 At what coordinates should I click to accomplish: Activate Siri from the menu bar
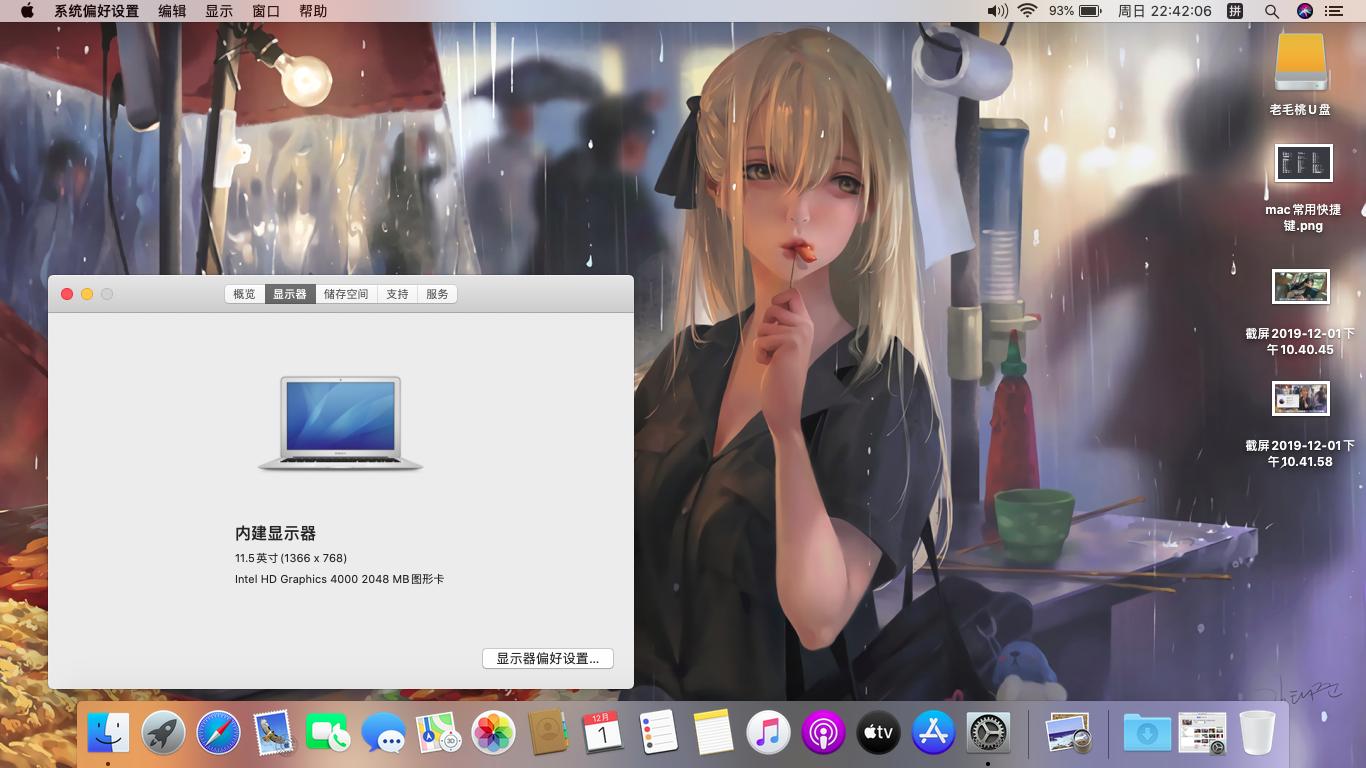pos(1304,11)
